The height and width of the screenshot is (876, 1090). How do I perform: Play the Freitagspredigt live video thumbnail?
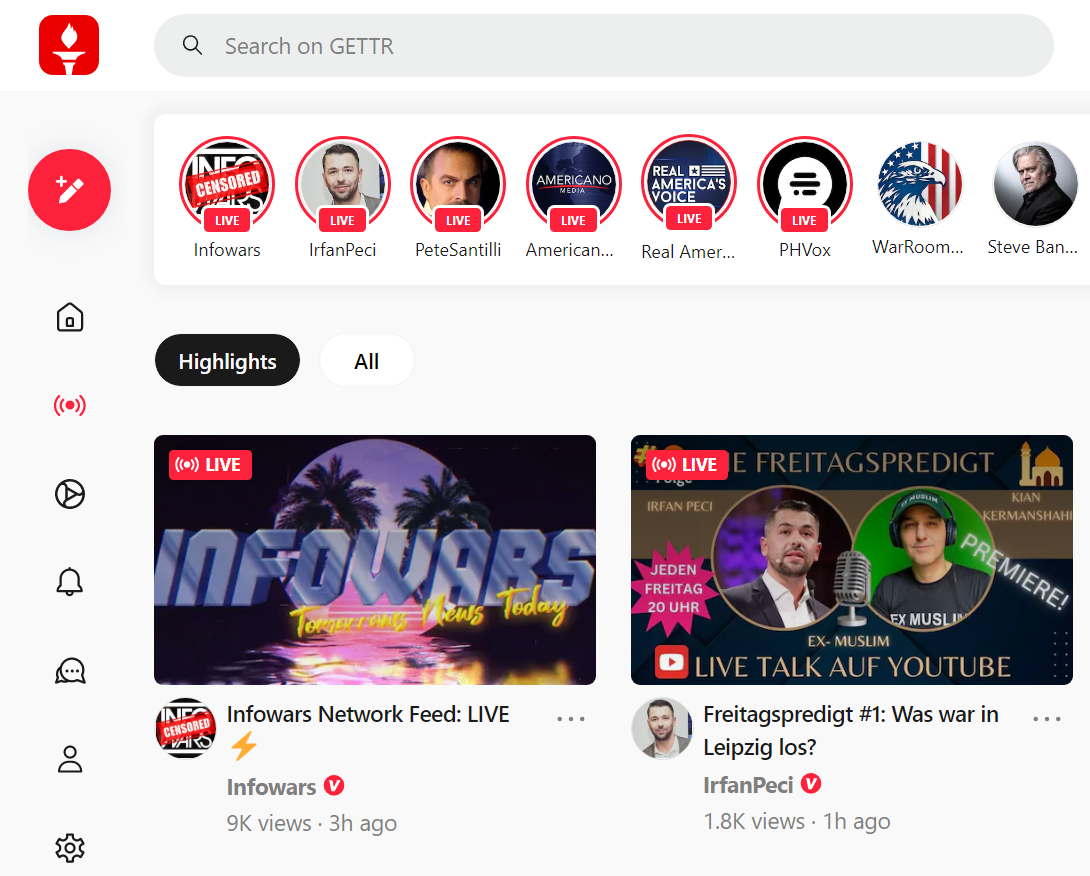[852, 560]
